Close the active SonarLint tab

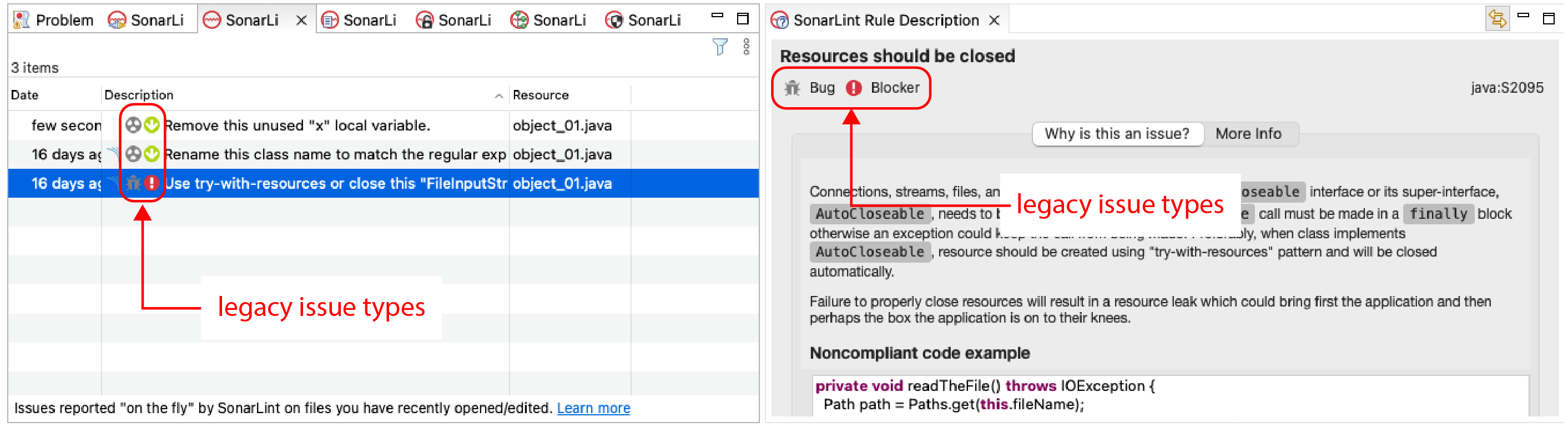click(301, 21)
